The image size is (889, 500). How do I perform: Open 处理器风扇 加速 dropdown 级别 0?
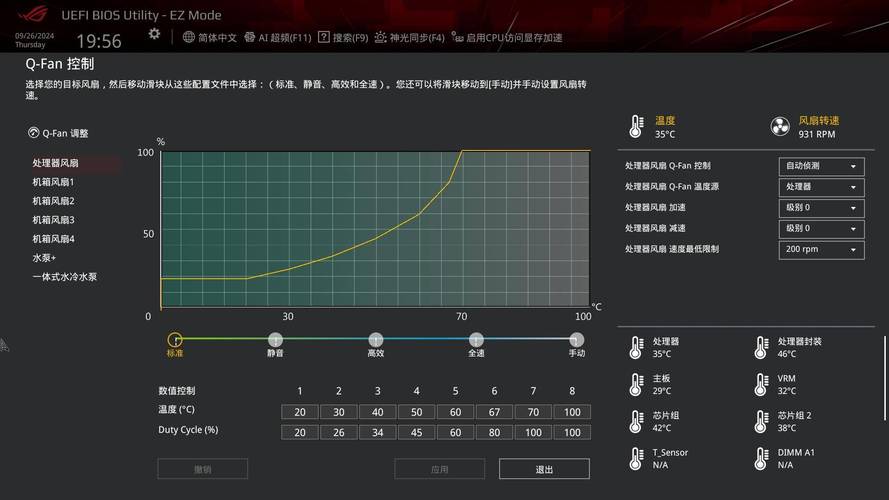tap(822, 208)
